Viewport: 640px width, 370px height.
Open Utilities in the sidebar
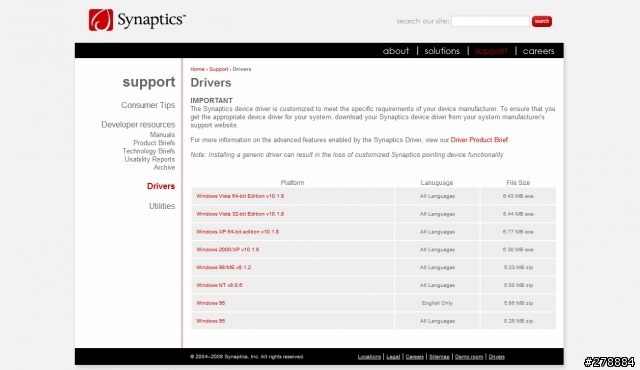(162, 206)
